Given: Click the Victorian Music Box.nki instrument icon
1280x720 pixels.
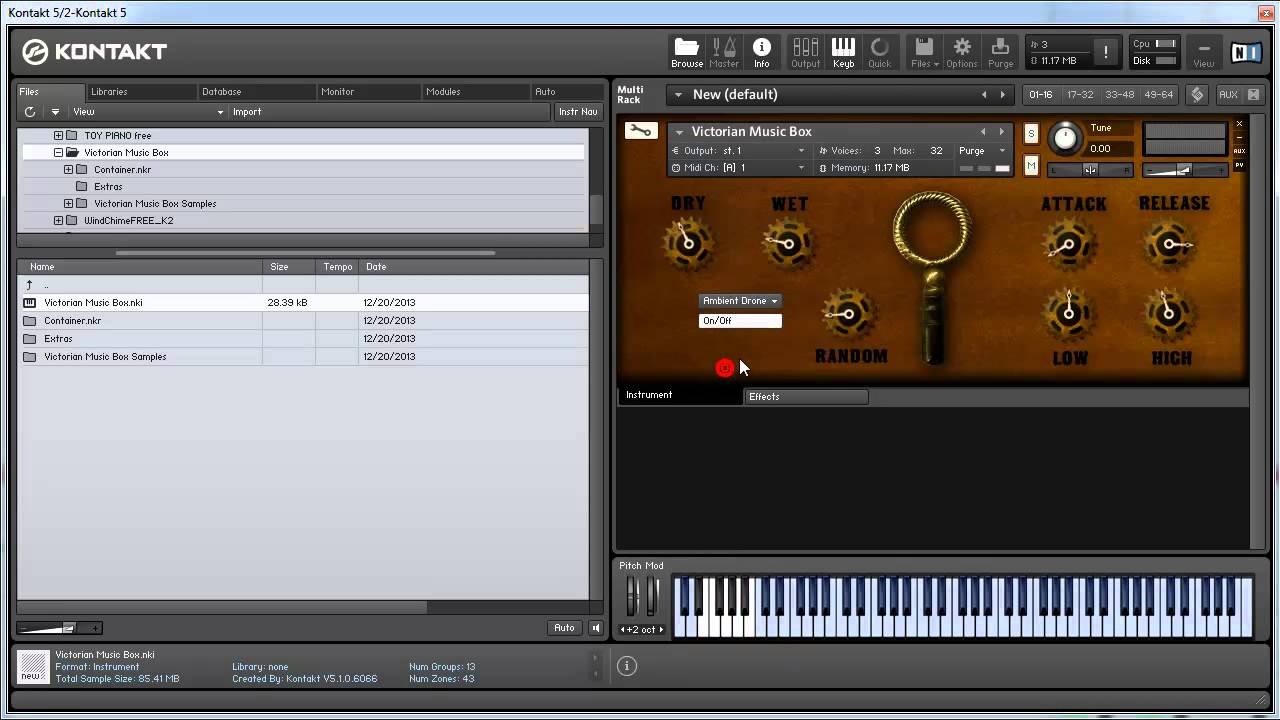Looking at the screenshot, I should pos(29,303).
